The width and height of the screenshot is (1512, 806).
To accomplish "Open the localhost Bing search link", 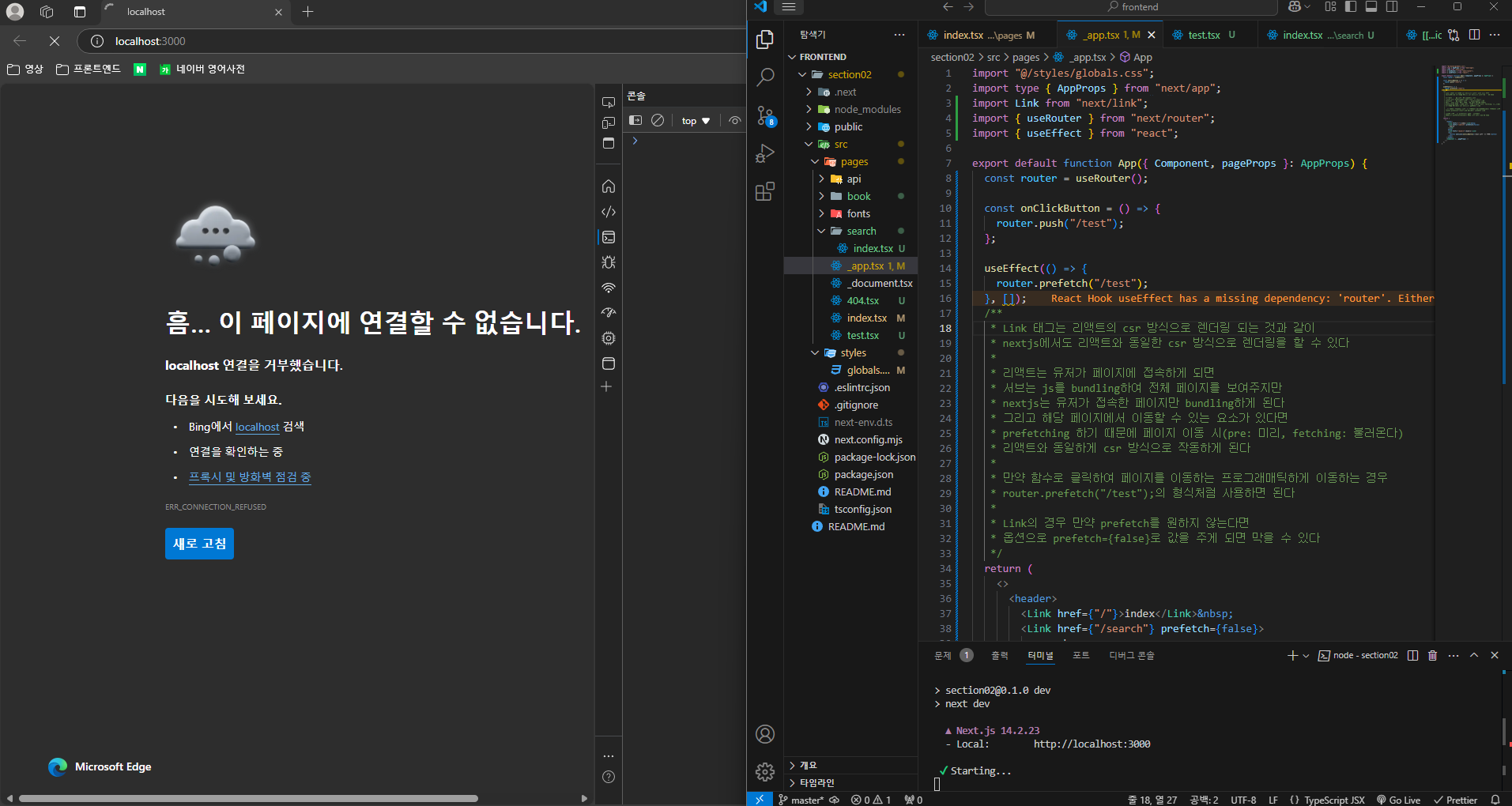I will point(258,427).
